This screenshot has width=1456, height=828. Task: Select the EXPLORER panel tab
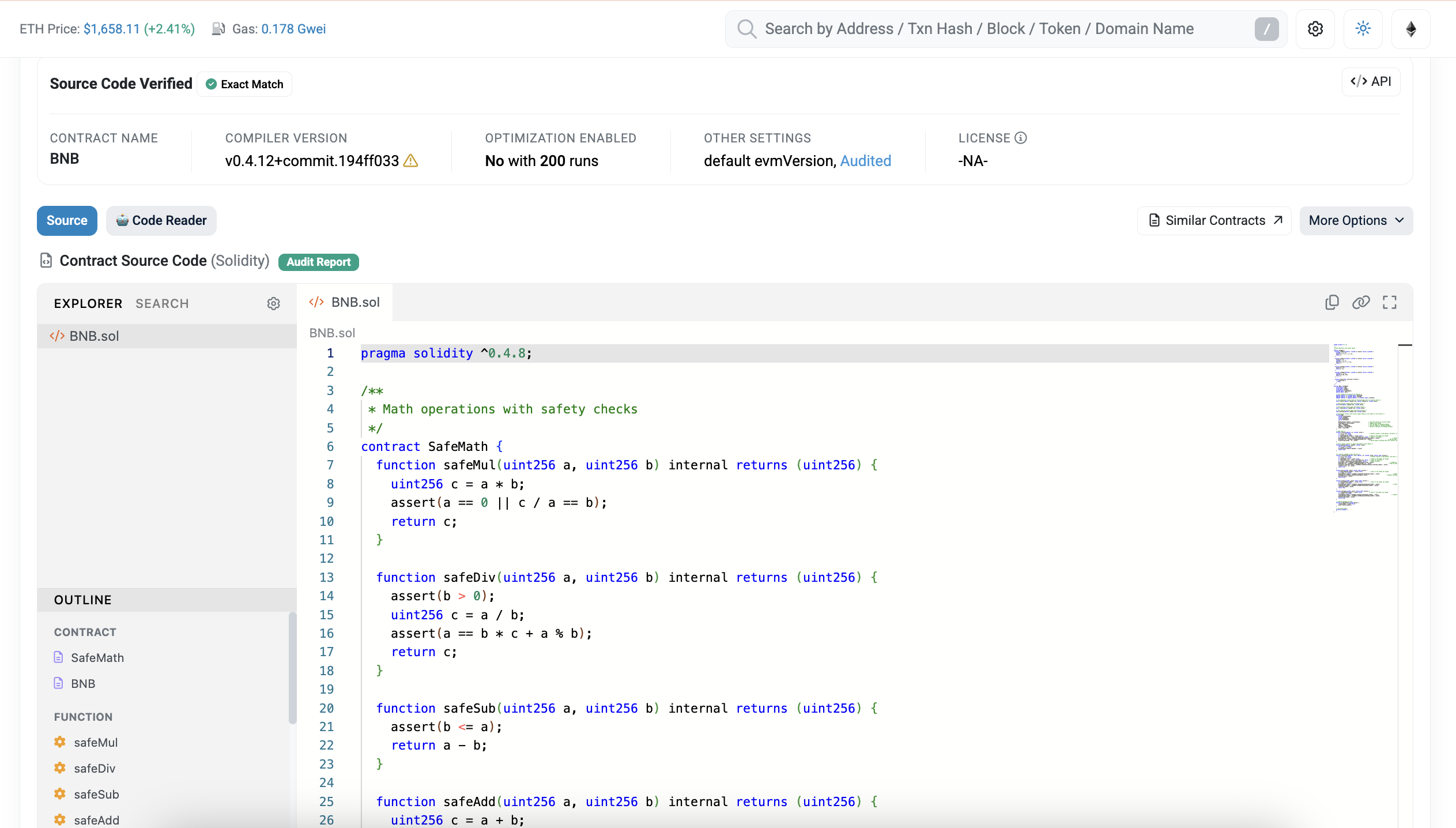point(88,303)
